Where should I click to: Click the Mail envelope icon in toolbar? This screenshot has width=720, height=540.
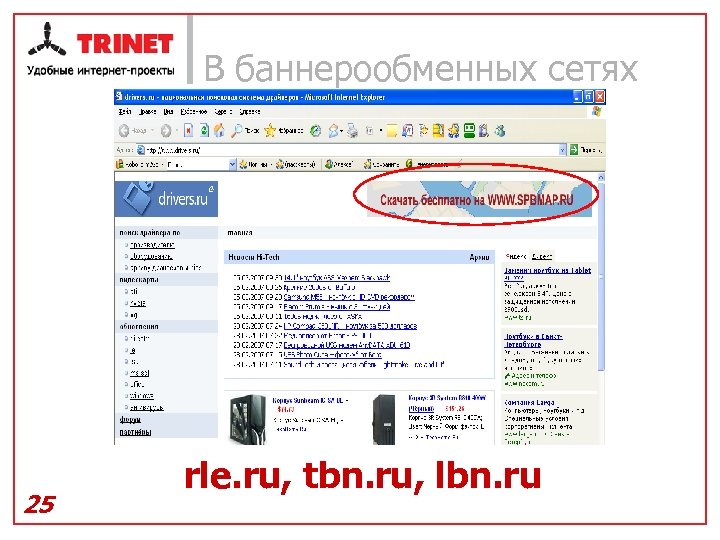point(333,131)
